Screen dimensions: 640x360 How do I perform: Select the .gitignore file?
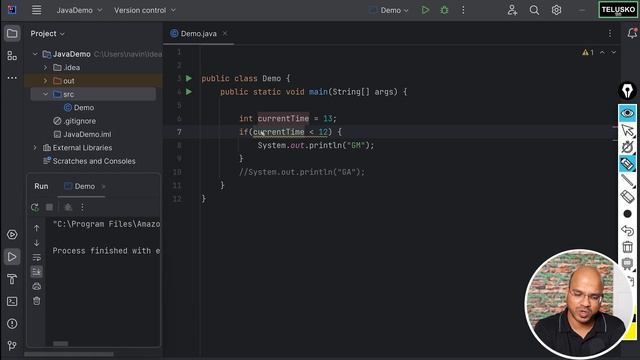pos(75,121)
